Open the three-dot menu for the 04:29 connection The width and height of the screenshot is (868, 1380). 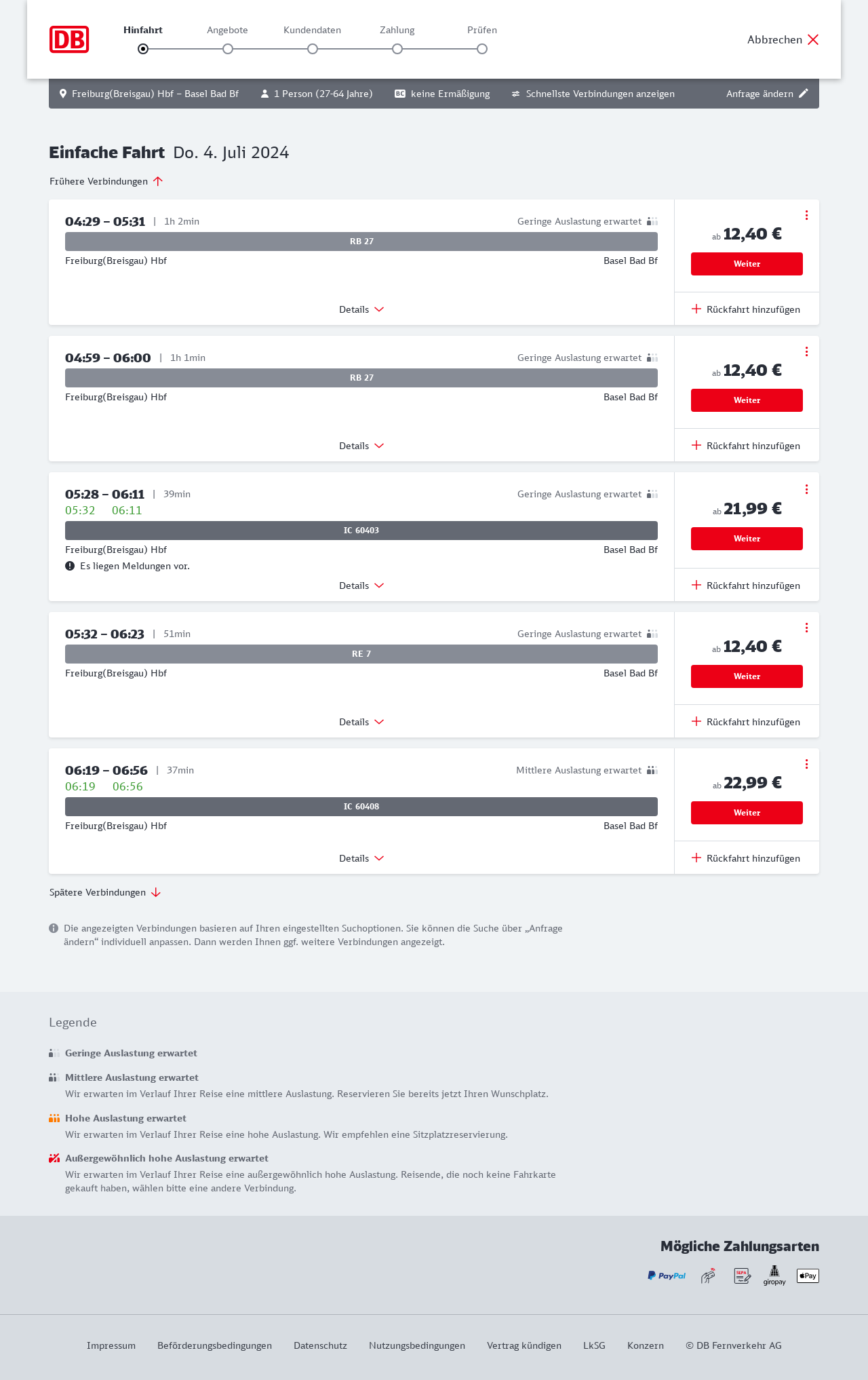coord(806,215)
